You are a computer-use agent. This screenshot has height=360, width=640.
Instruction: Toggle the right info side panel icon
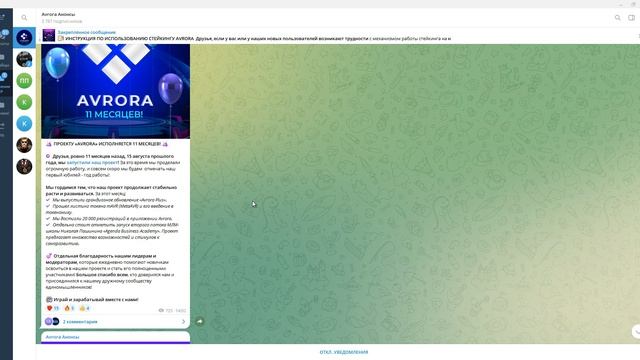[x=631, y=18]
